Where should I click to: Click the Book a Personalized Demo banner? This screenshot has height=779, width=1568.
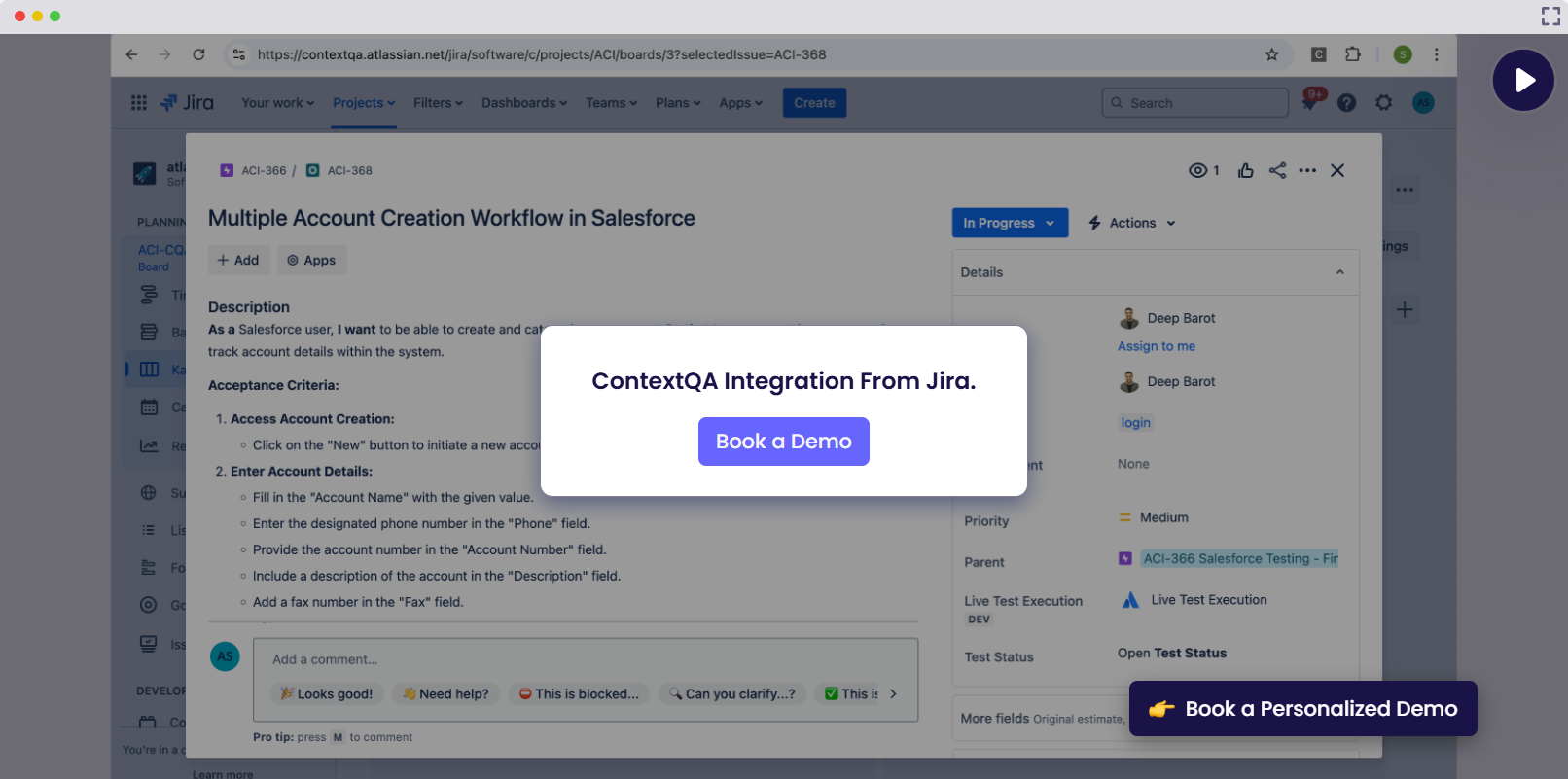click(x=1302, y=709)
